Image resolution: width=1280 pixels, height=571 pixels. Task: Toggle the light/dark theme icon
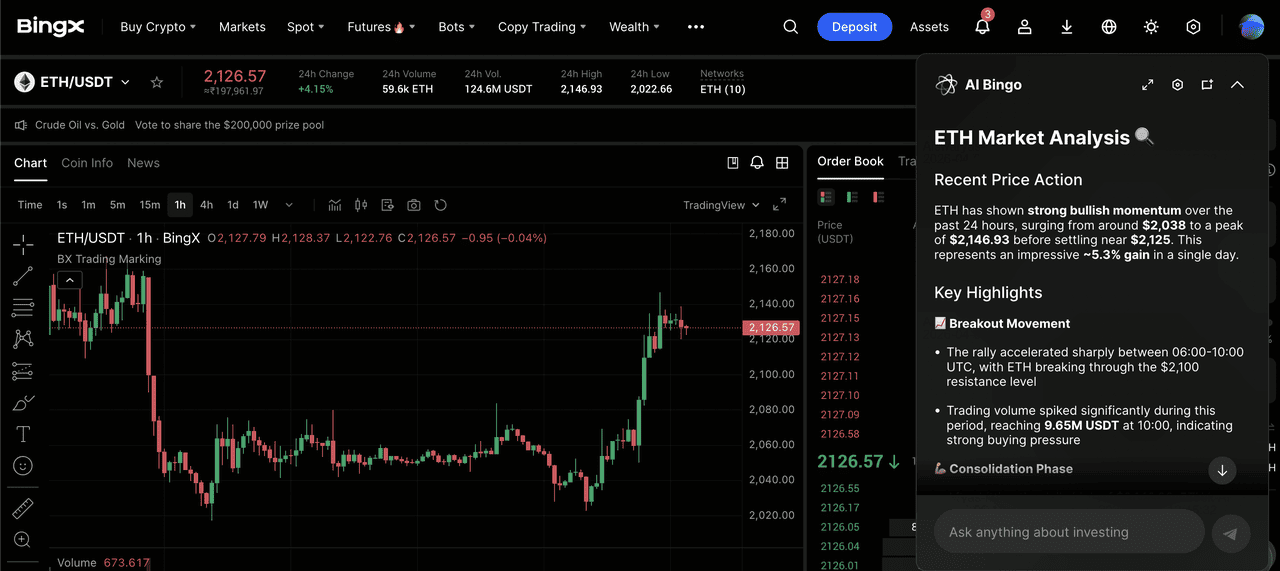click(x=1151, y=27)
